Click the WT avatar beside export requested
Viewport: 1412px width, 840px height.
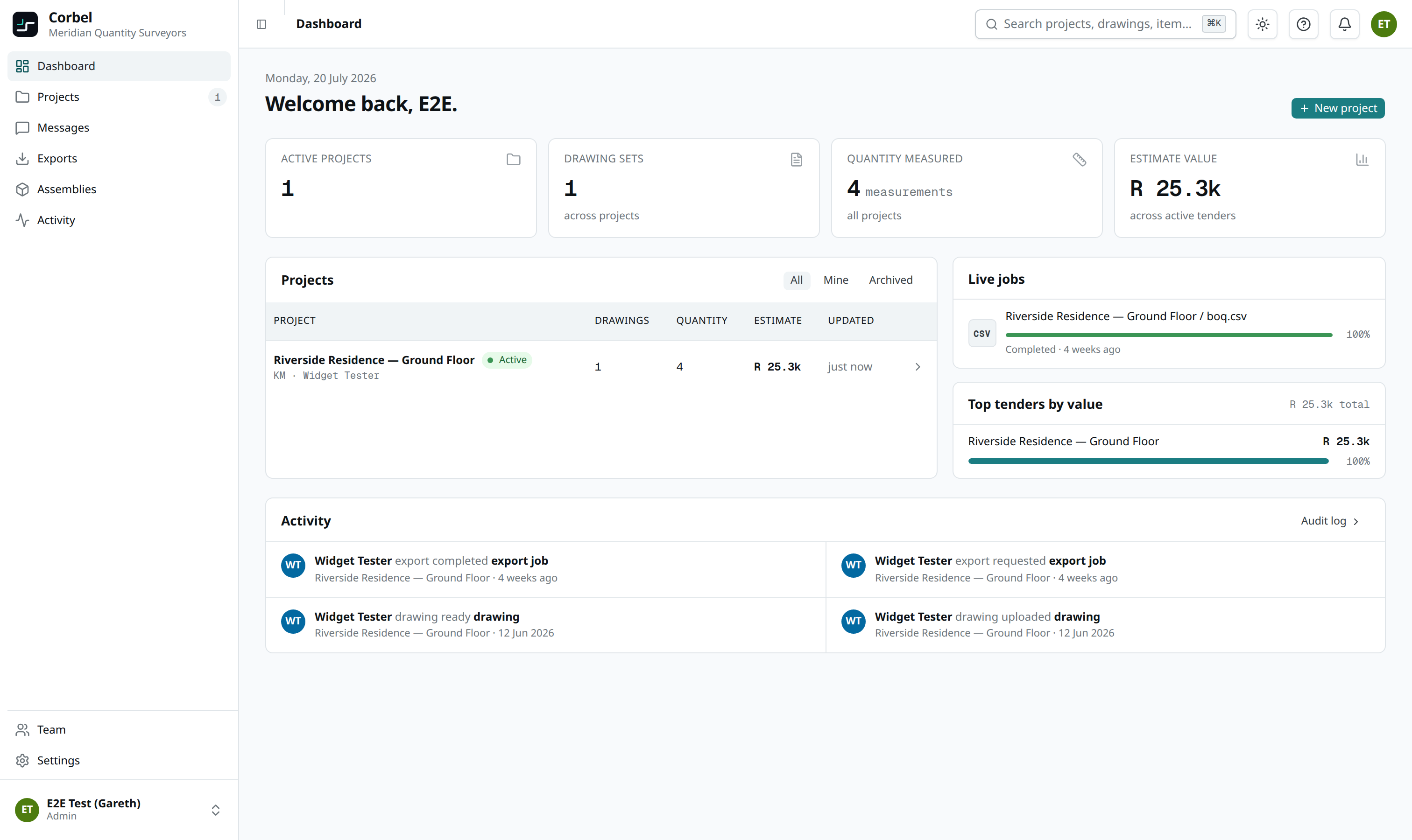pos(853,566)
